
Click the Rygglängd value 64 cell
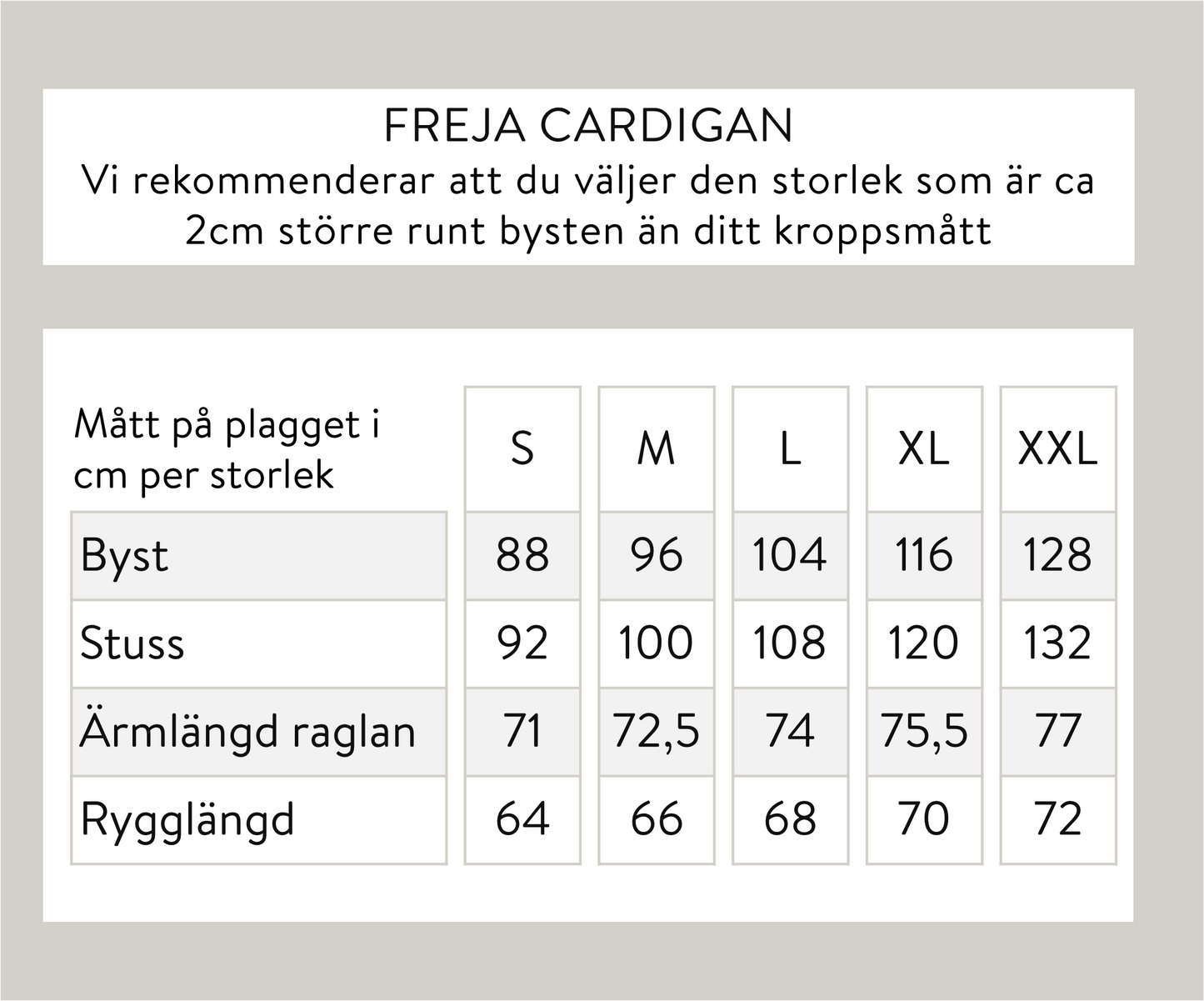tap(522, 820)
